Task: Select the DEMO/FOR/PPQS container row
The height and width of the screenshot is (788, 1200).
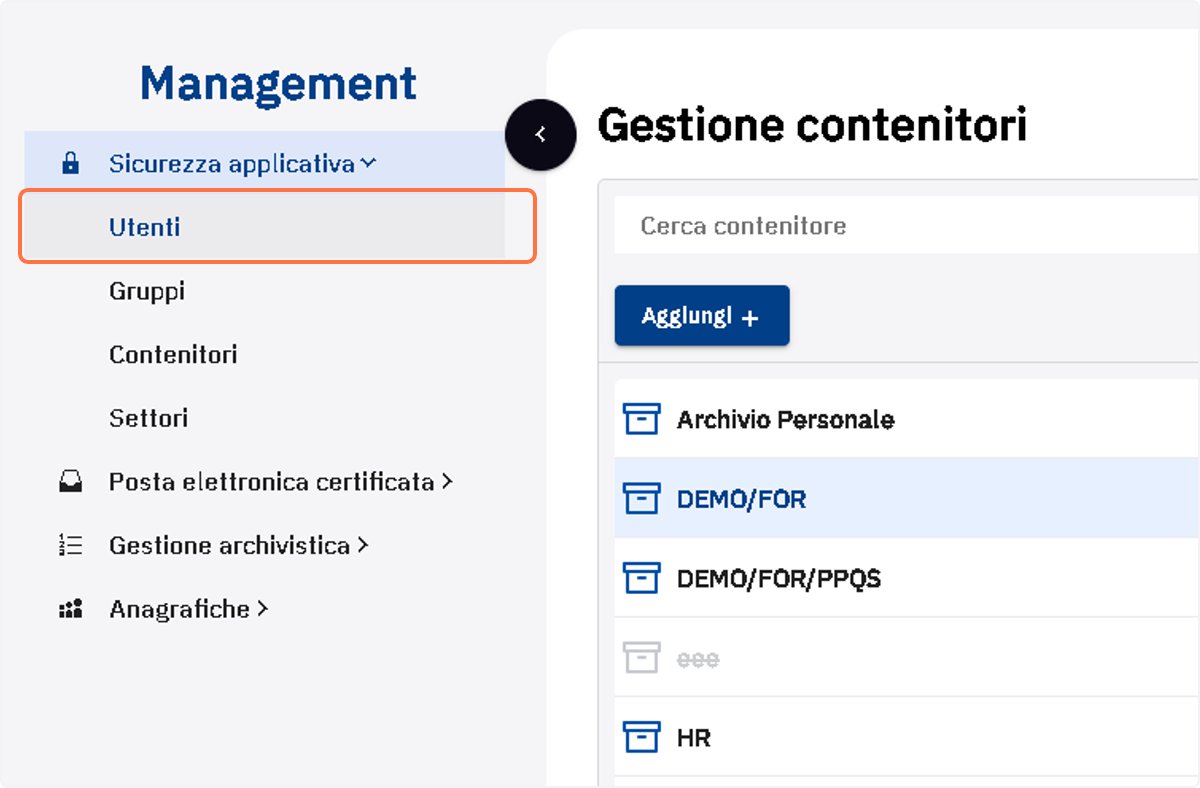Action: (907, 578)
